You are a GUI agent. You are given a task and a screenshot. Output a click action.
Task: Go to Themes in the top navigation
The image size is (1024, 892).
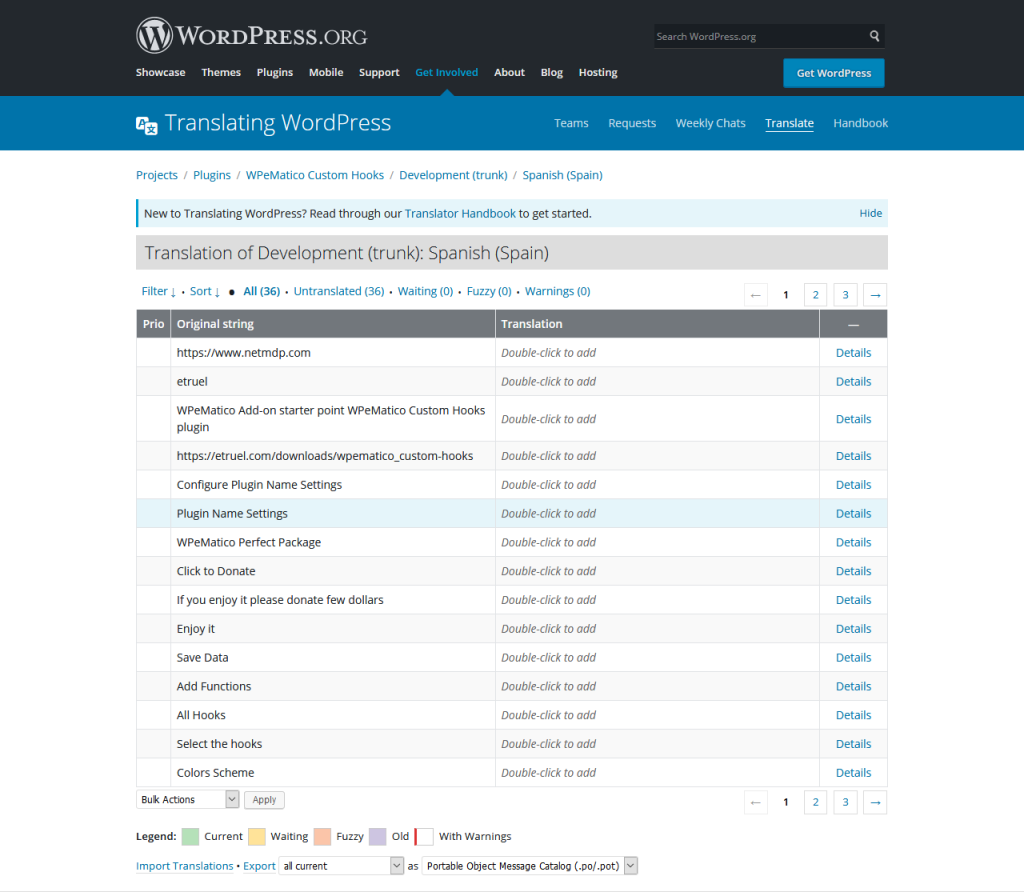221,72
